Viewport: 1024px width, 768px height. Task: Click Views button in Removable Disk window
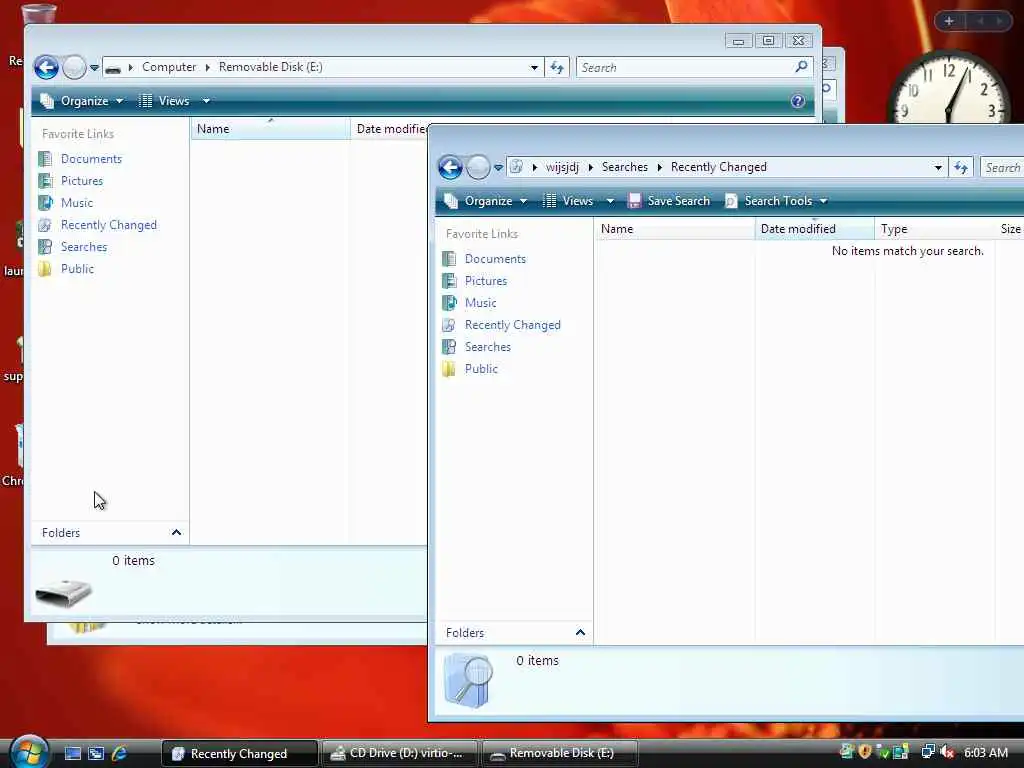pyautogui.click(x=165, y=101)
